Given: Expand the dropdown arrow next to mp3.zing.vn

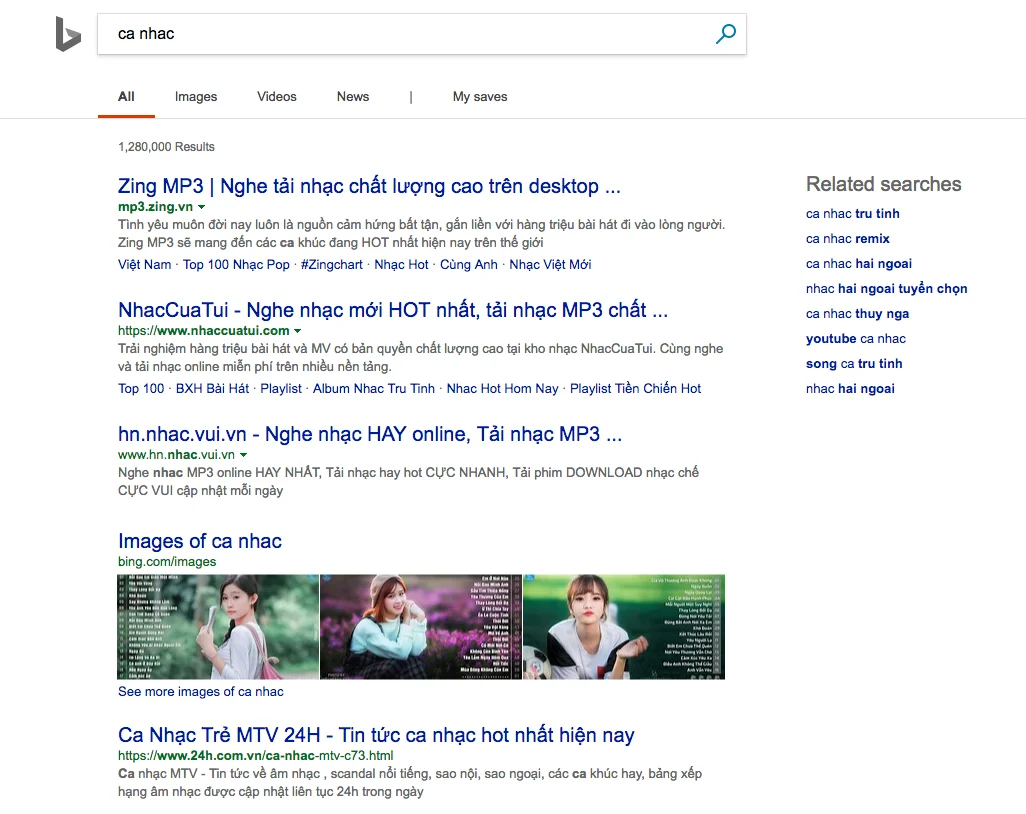Looking at the screenshot, I should (202, 207).
